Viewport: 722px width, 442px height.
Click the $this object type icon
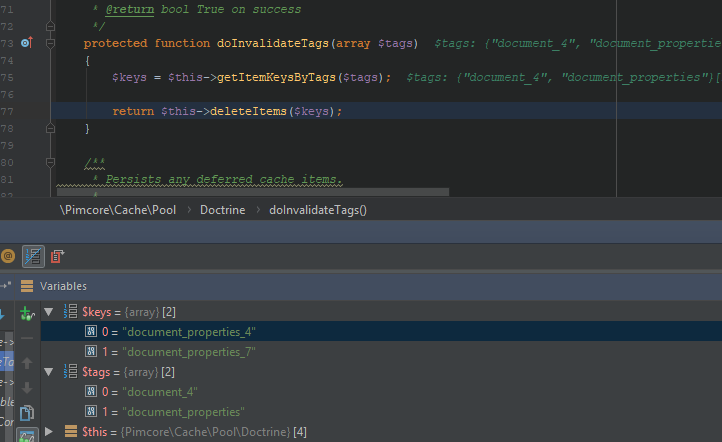click(x=71, y=431)
